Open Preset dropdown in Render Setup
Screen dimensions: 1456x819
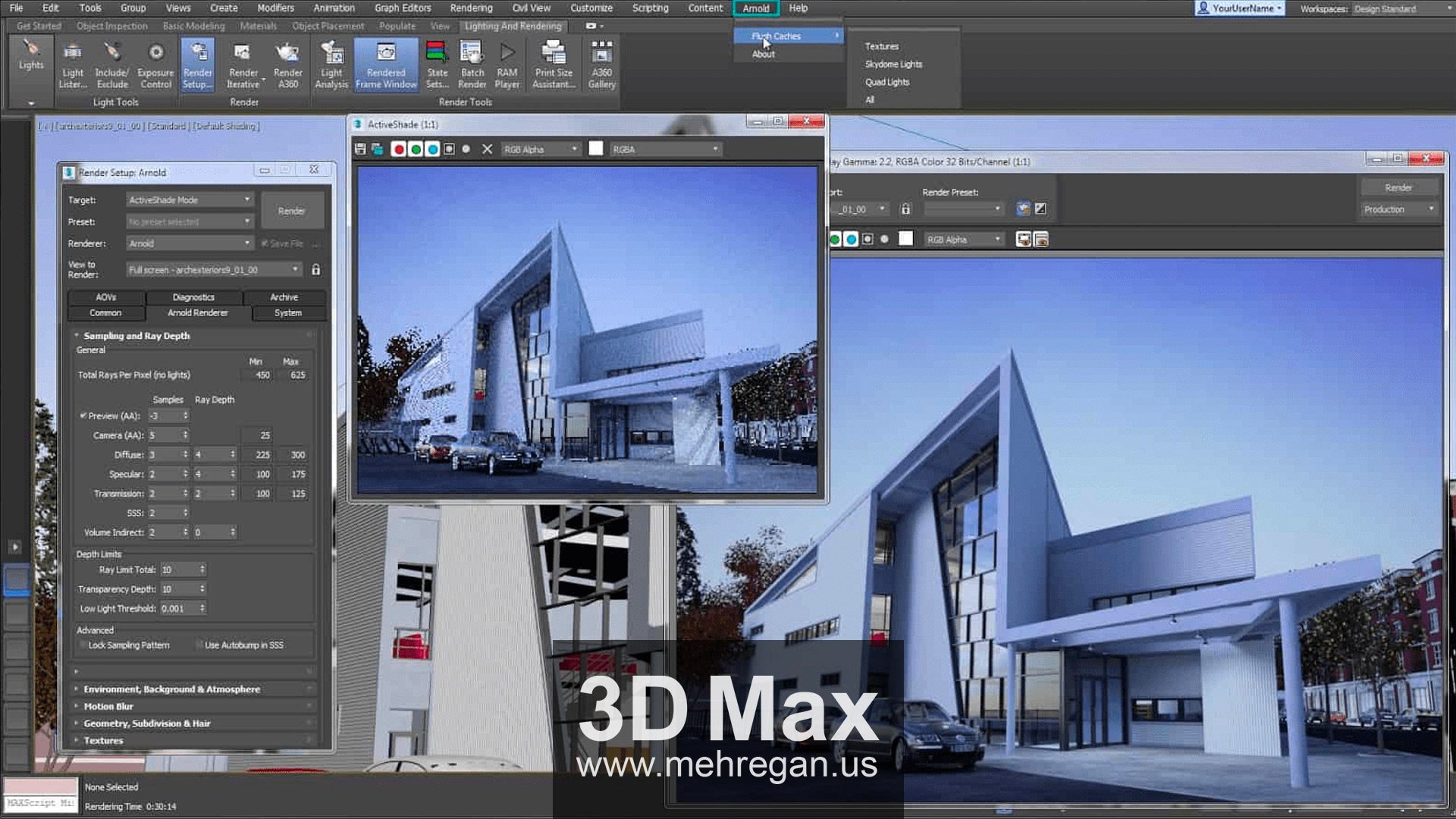190,221
